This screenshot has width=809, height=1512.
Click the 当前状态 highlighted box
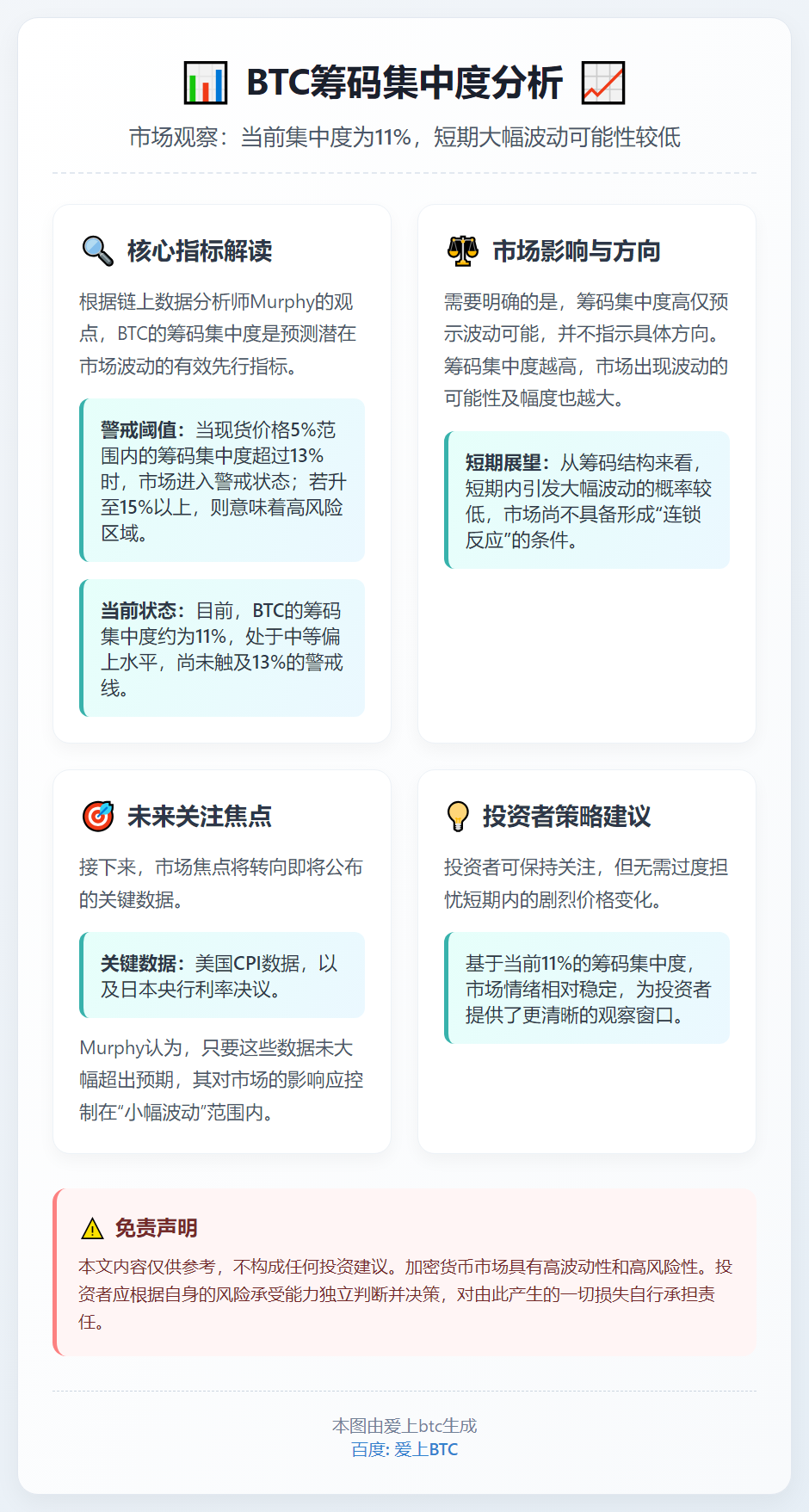tap(222, 648)
